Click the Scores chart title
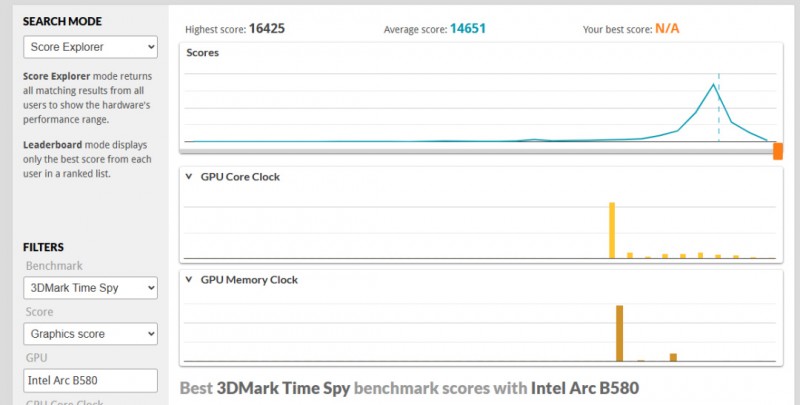This screenshot has width=800, height=405. coord(203,53)
